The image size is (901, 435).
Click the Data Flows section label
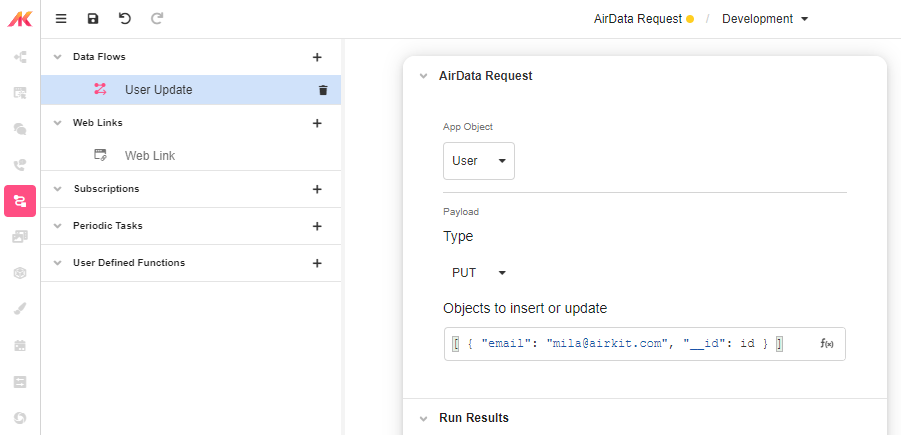click(x=99, y=57)
